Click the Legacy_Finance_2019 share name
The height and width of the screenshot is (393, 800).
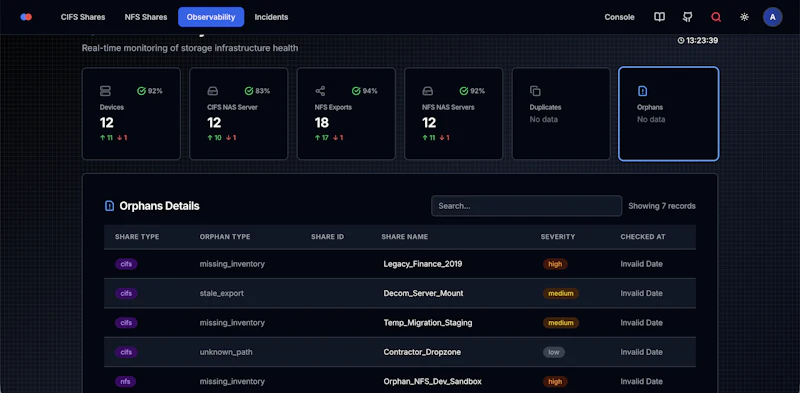(x=423, y=264)
